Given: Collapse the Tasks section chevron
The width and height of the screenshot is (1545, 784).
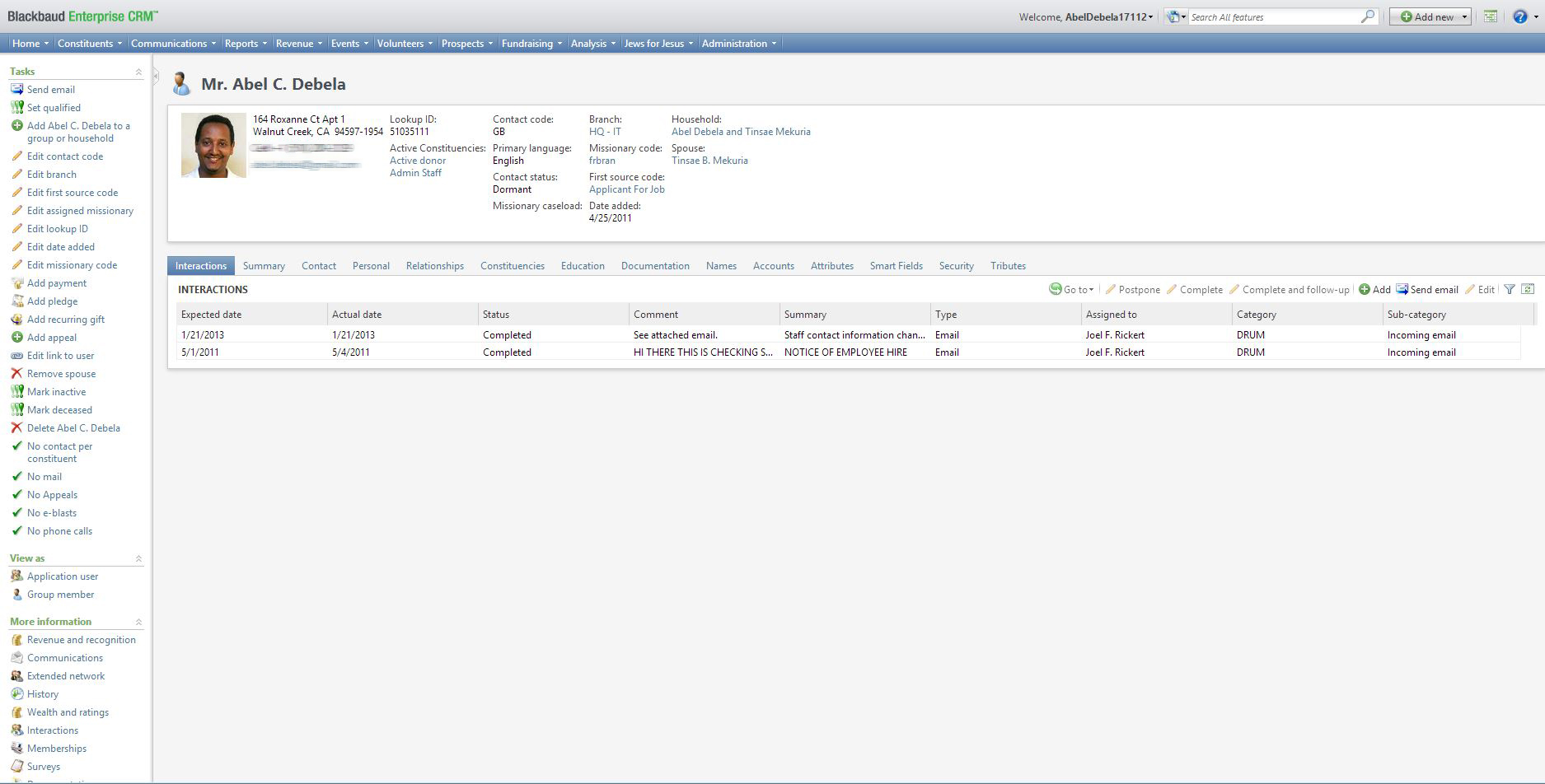Looking at the screenshot, I should [x=138, y=72].
